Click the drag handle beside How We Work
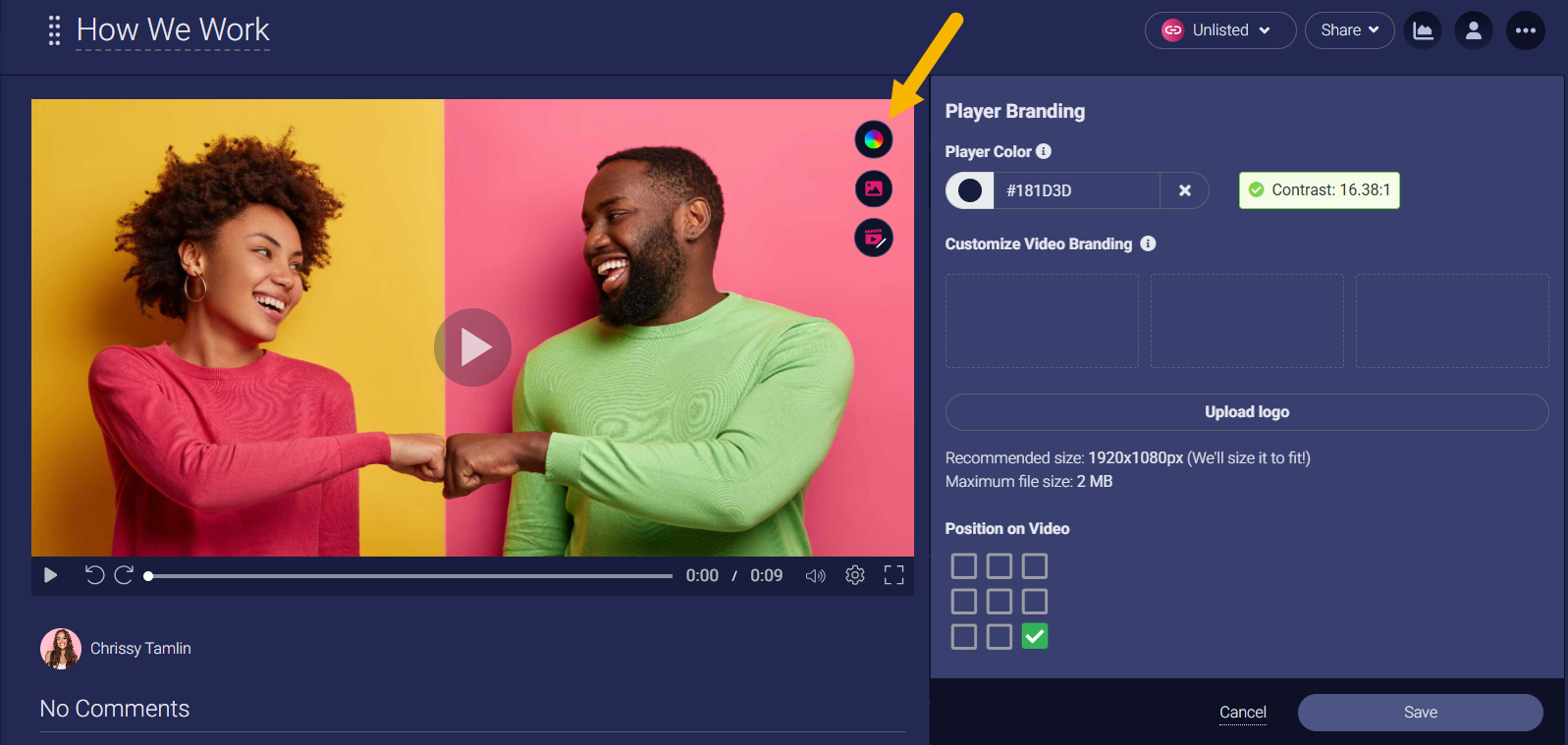Image resolution: width=1568 pixels, height=745 pixels. click(55, 30)
